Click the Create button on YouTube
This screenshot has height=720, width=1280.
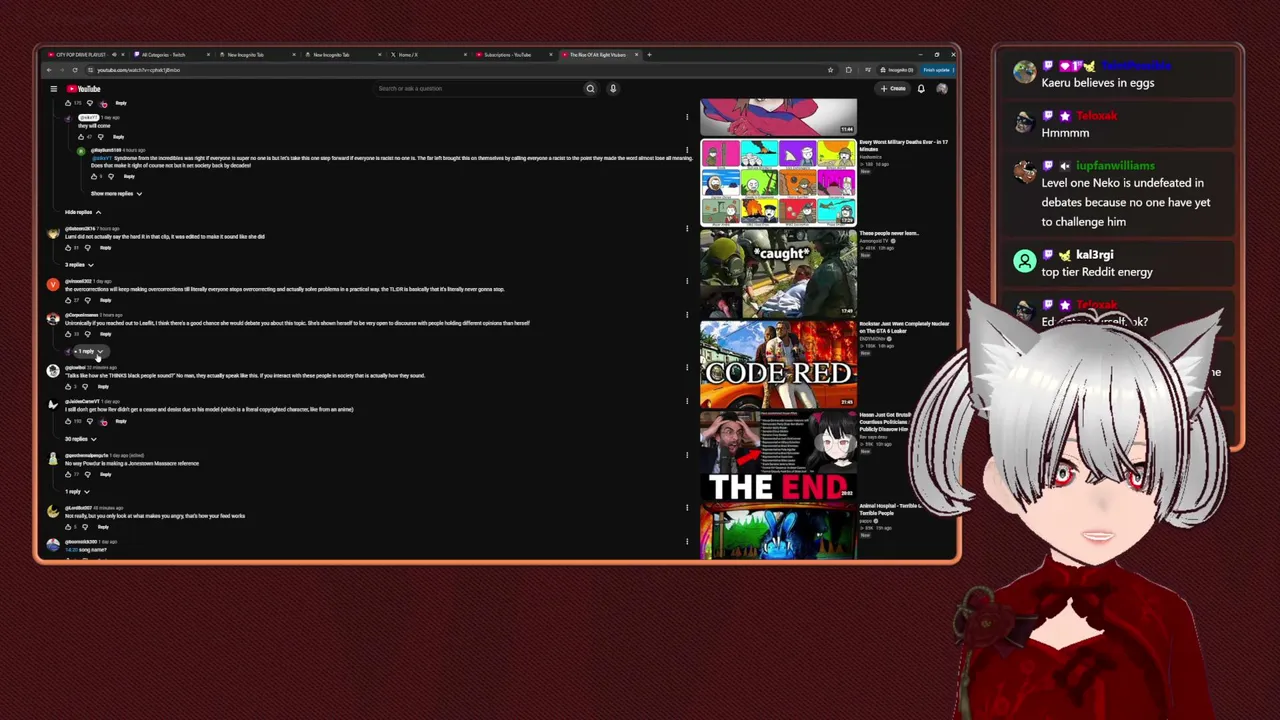(893, 89)
